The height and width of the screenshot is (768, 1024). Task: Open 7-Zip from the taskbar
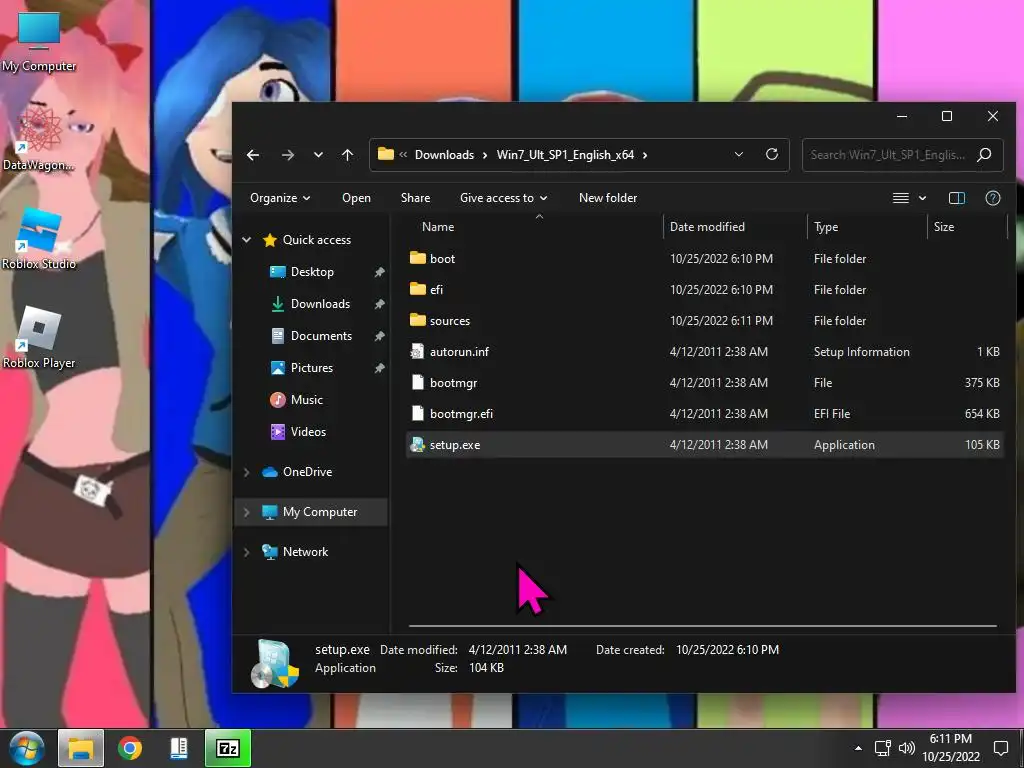227,748
